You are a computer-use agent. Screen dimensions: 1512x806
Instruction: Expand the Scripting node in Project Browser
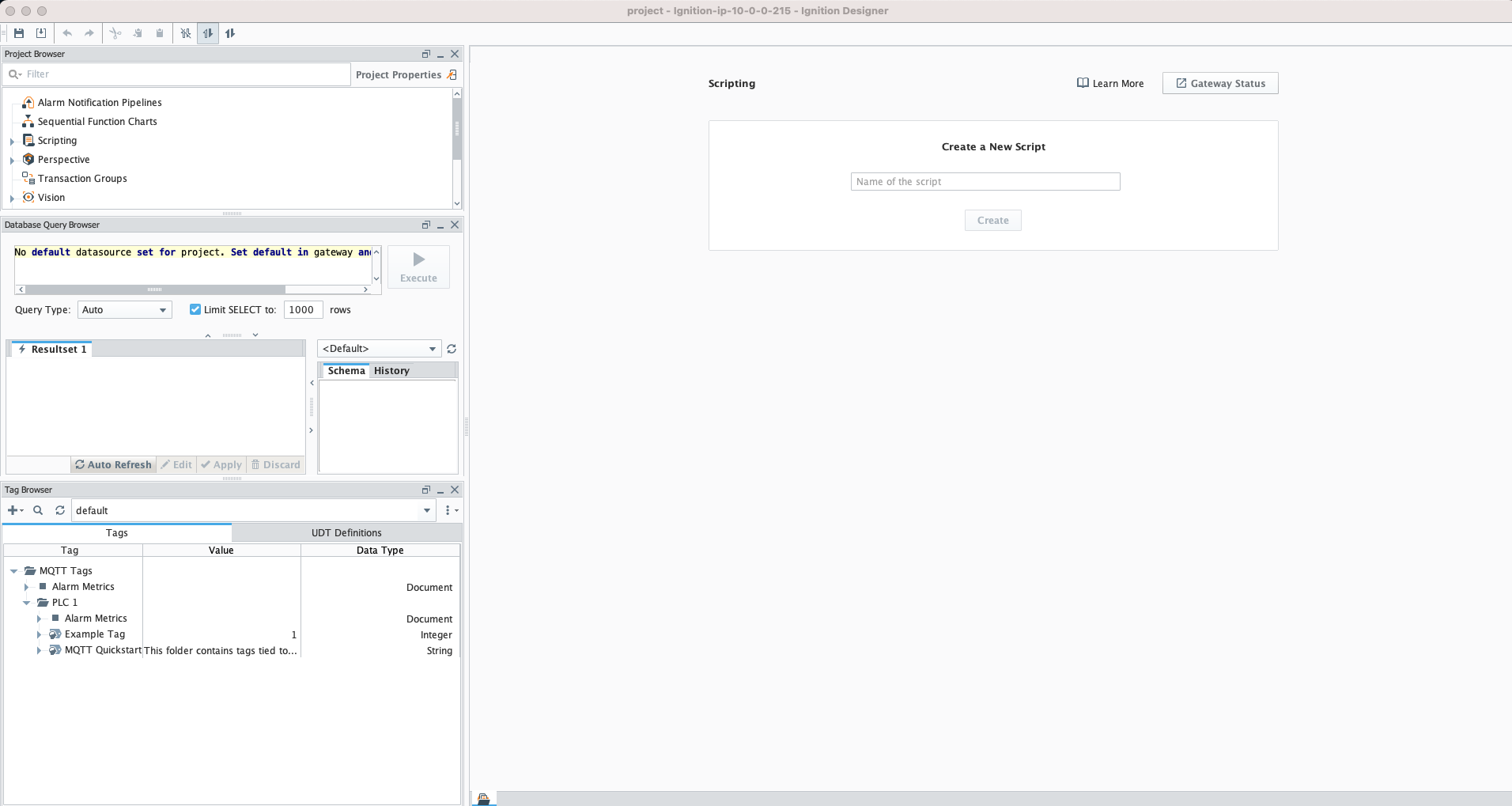[x=12, y=141]
